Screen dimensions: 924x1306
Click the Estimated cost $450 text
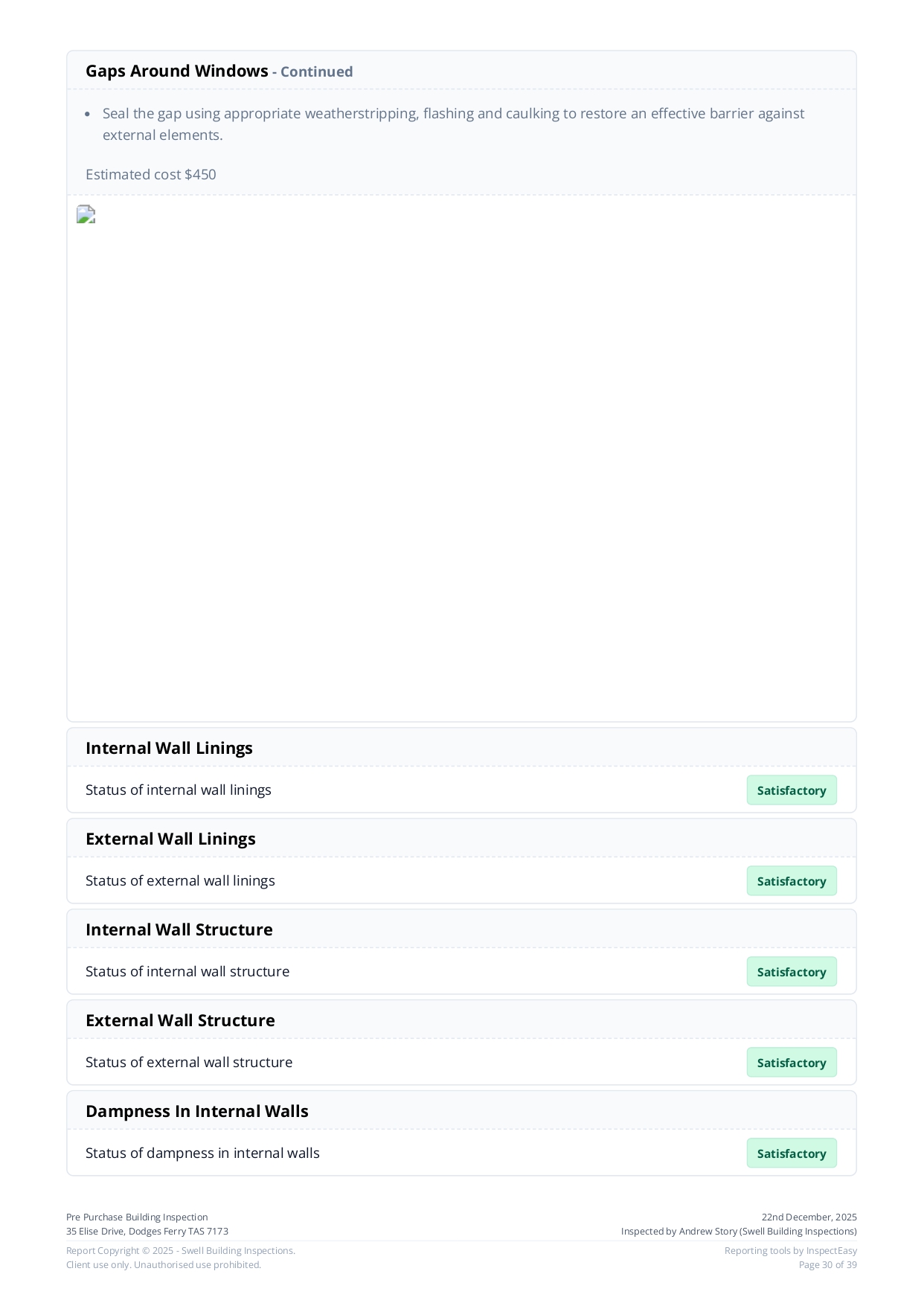click(x=150, y=175)
